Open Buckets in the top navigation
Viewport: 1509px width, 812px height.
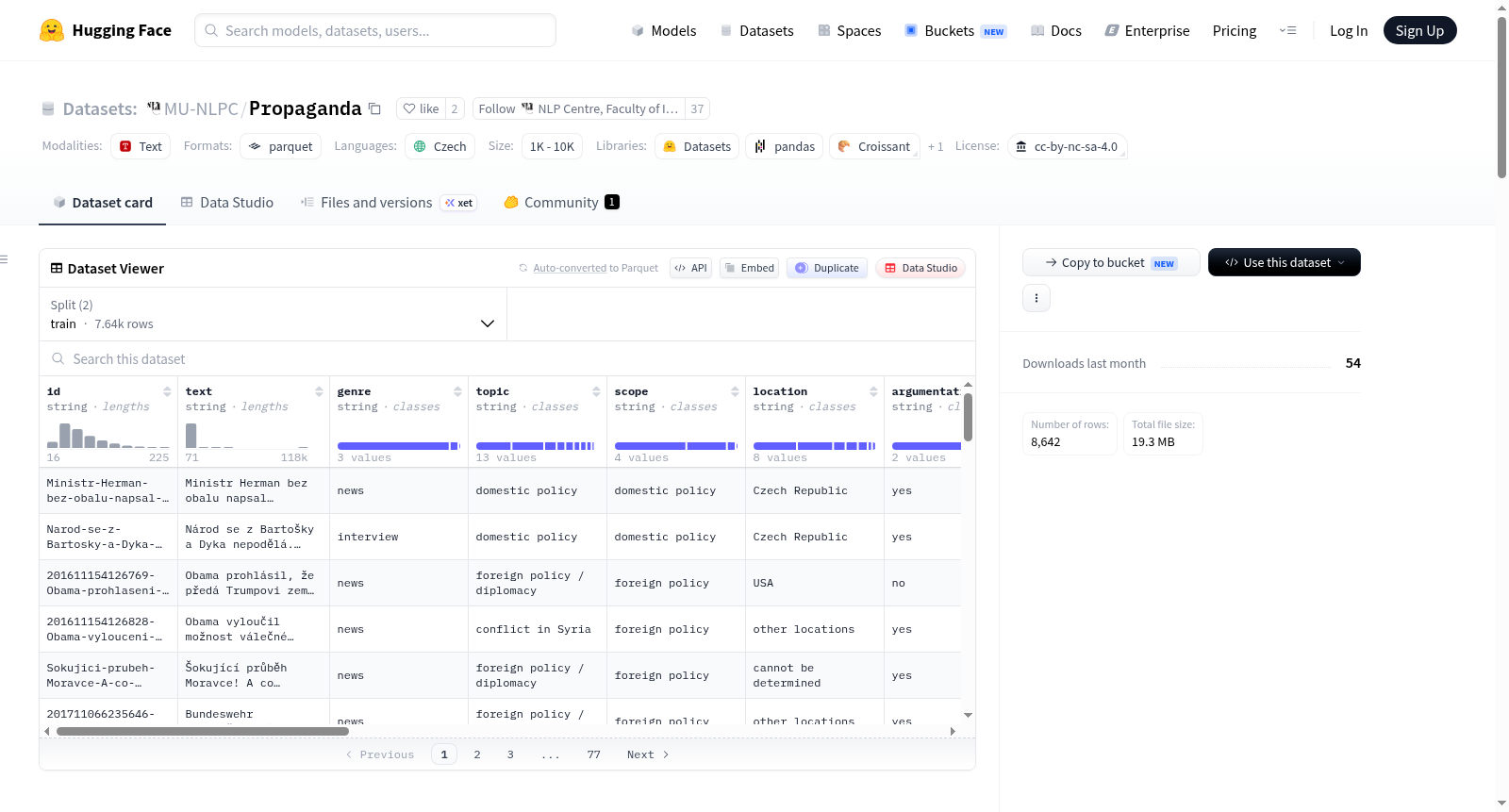(955, 30)
